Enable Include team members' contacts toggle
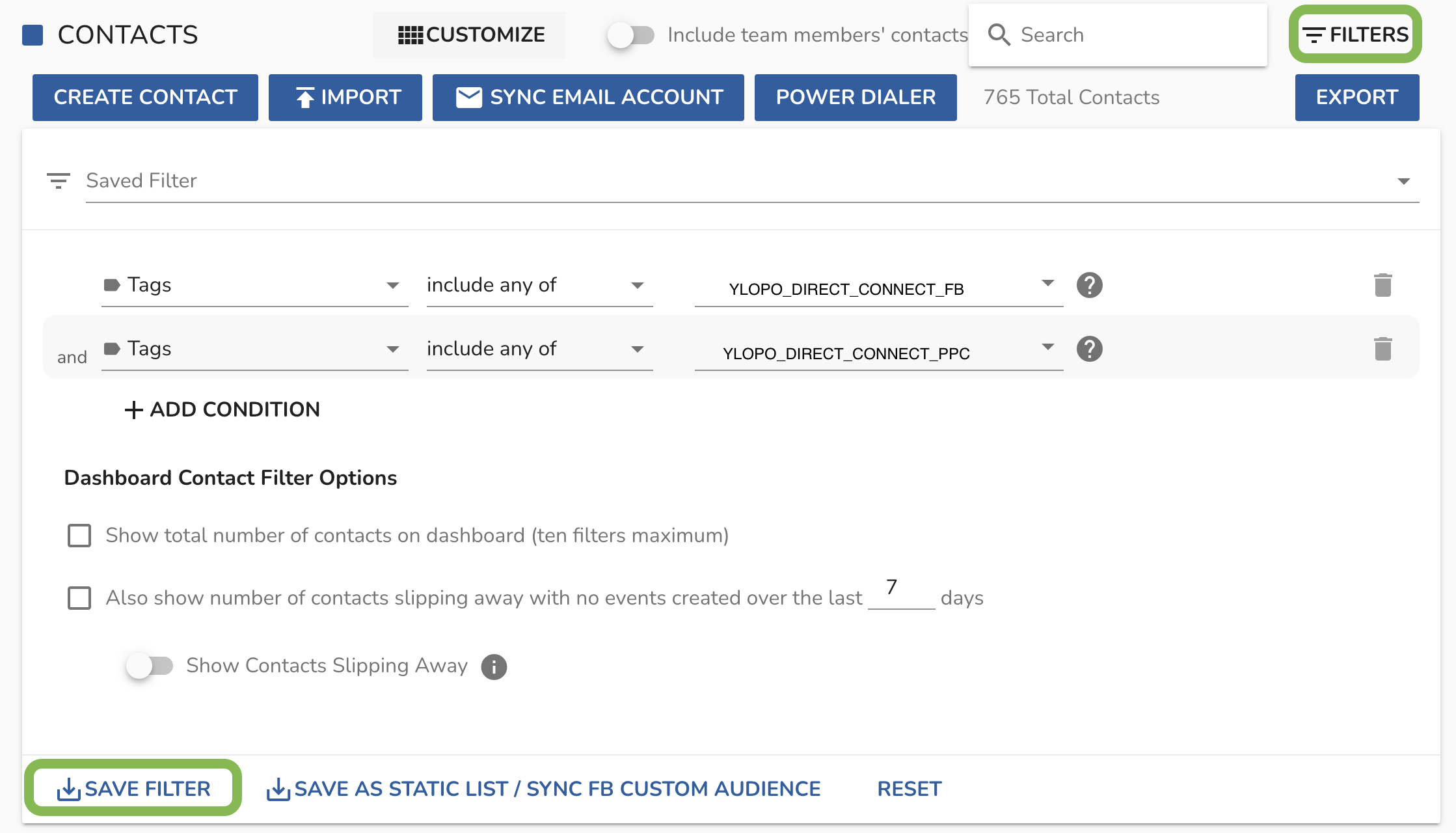Screen dimensions: 1456x833 tap(632, 35)
